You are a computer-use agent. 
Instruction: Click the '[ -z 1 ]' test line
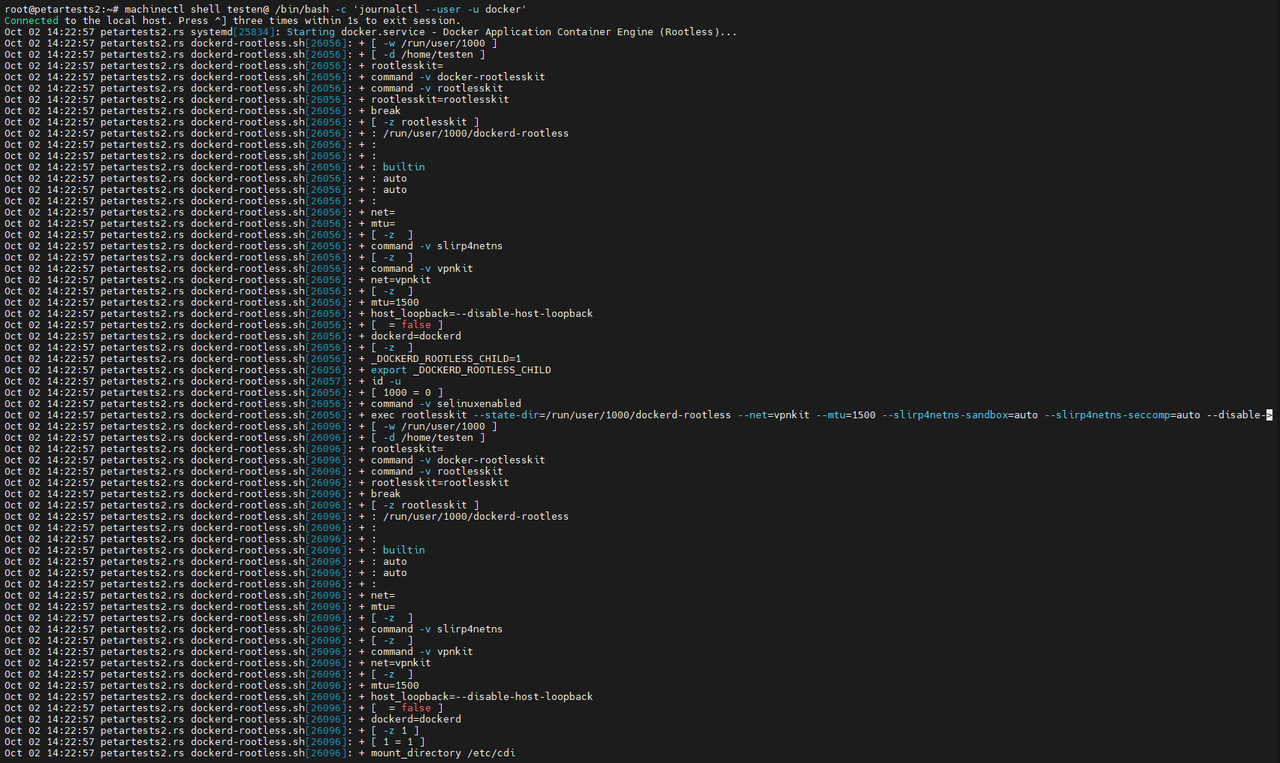pyautogui.click(x=395, y=730)
